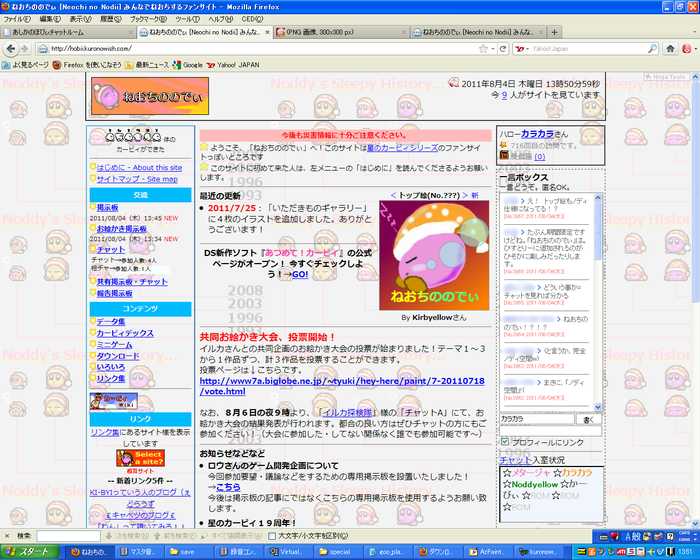Run search with the magnifier icon

[652, 49]
